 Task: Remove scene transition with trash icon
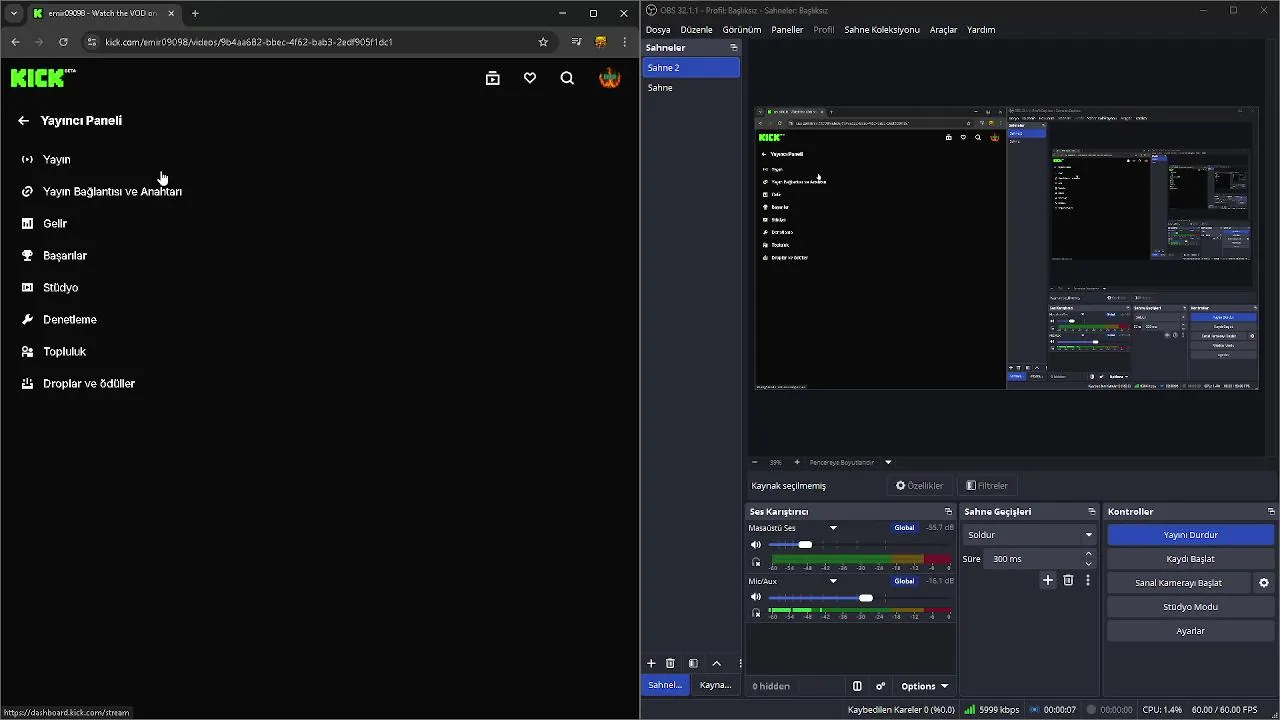point(1068,580)
